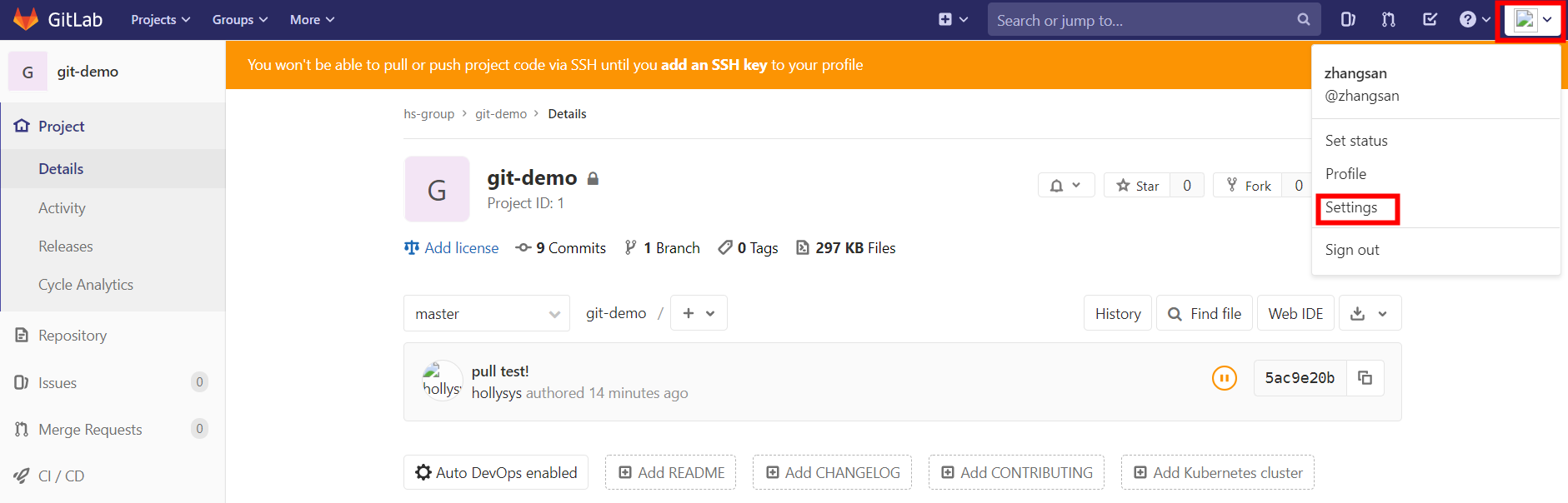This screenshot has height=503, width=1568.
Task: Click the Web IDE button
Action: pos(1295,313)
